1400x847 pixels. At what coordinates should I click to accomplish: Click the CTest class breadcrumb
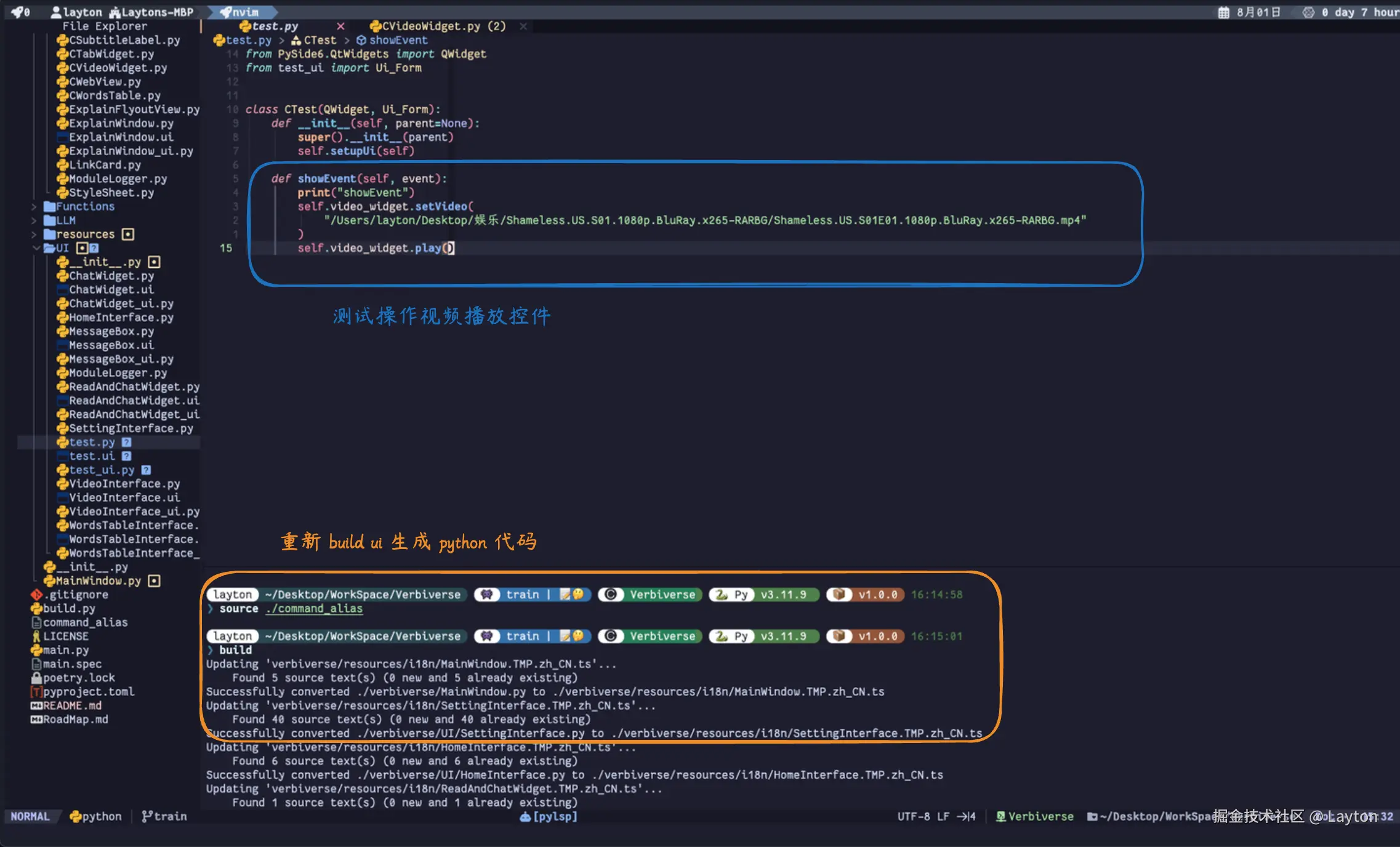tap(320, 40)
